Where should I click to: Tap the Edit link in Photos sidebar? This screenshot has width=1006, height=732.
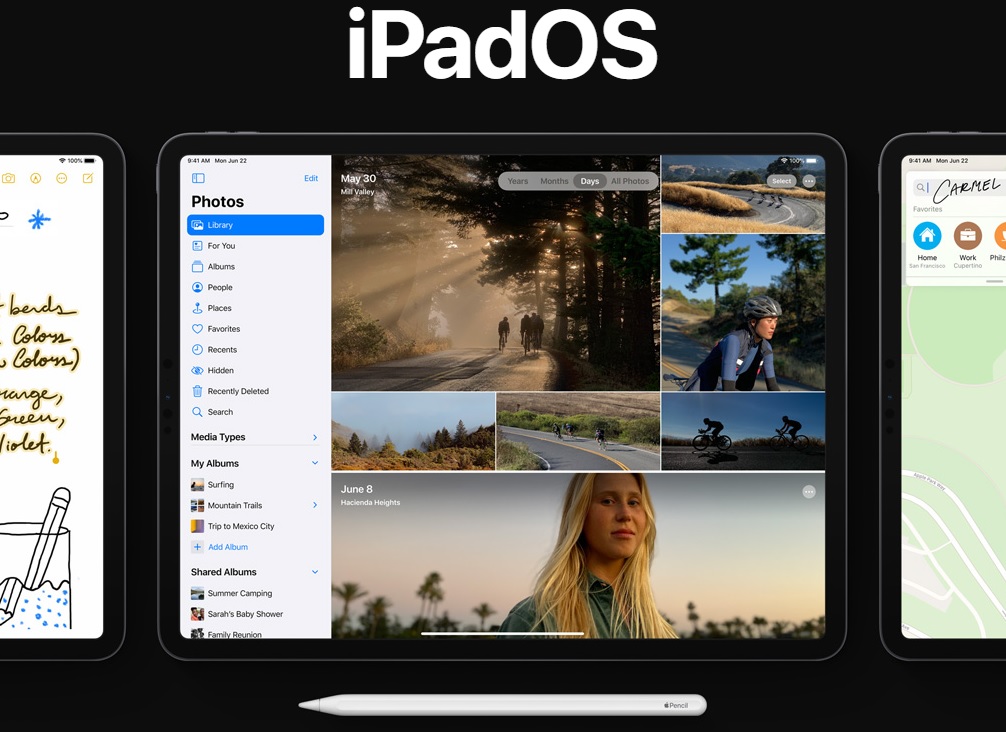tap(311, 178)
